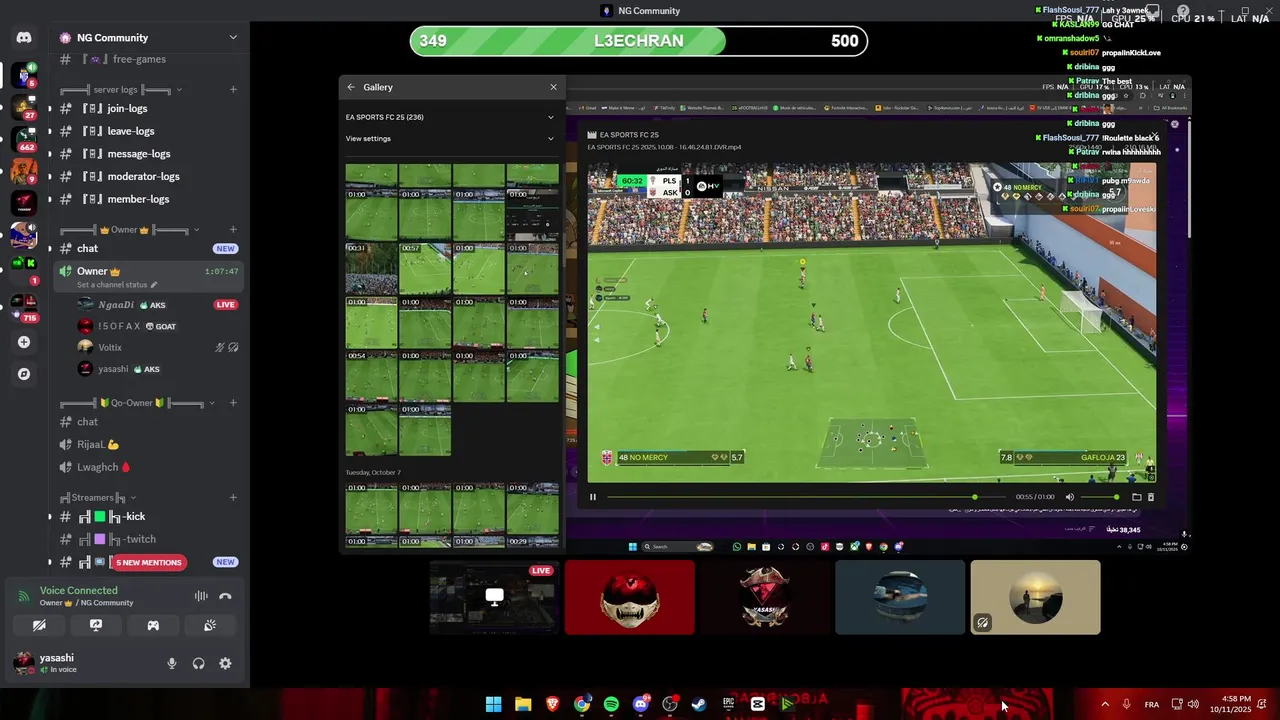
Task: Click Set a channel status link
Action: (117, 285)
